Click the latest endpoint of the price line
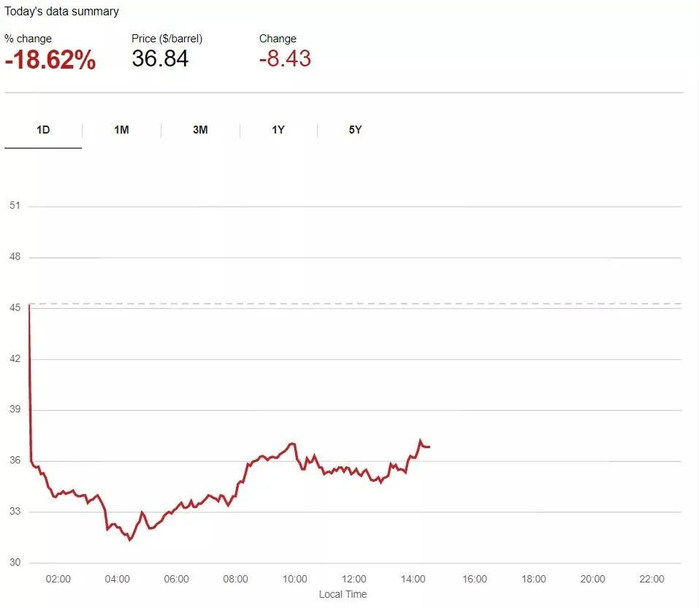The height and width of the screenshot is (608, 700). (x=429, y=446)
